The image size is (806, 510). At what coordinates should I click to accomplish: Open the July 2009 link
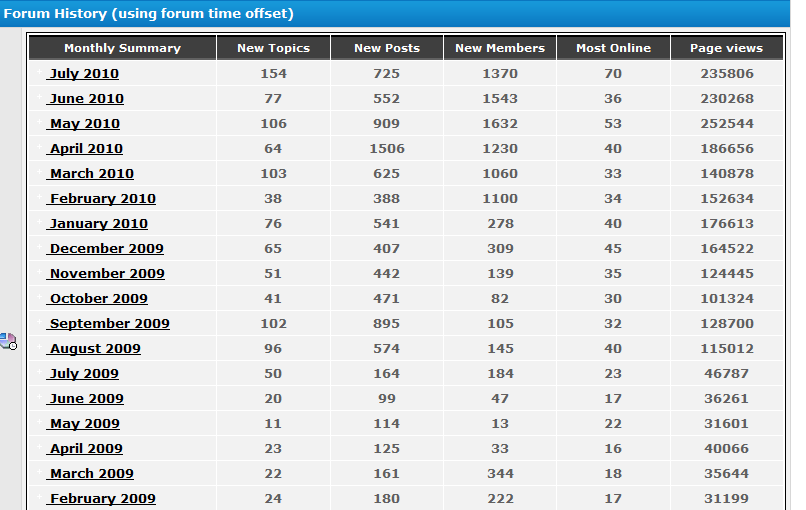(83, 374)
